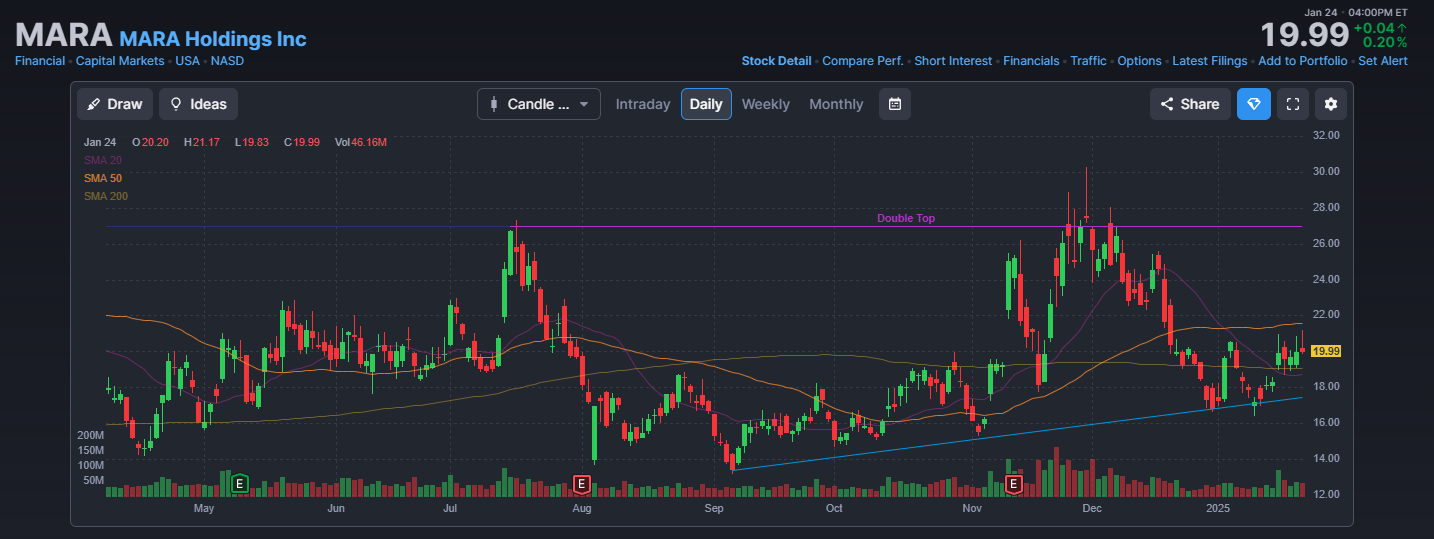Share the MARA chart
The width and height of the screenshot is (1434, 539).
point(1190,104)
